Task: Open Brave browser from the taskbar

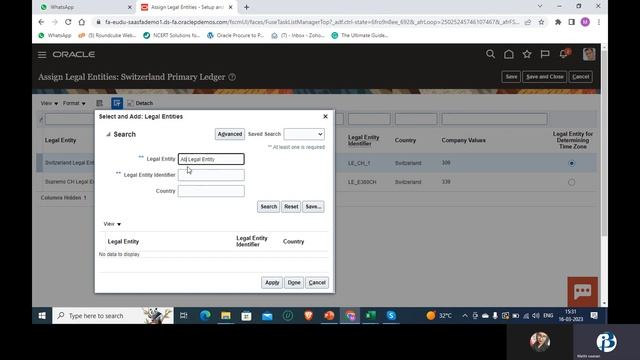Action: pyautogui.click(x=309, y=316)
